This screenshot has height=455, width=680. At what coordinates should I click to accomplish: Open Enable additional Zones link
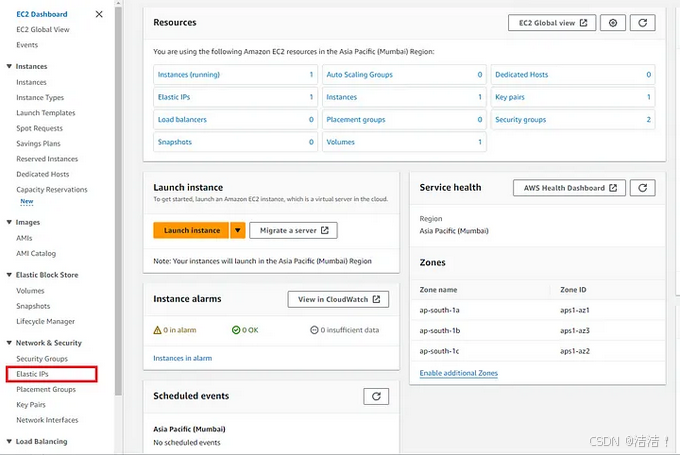pos(458,373)
